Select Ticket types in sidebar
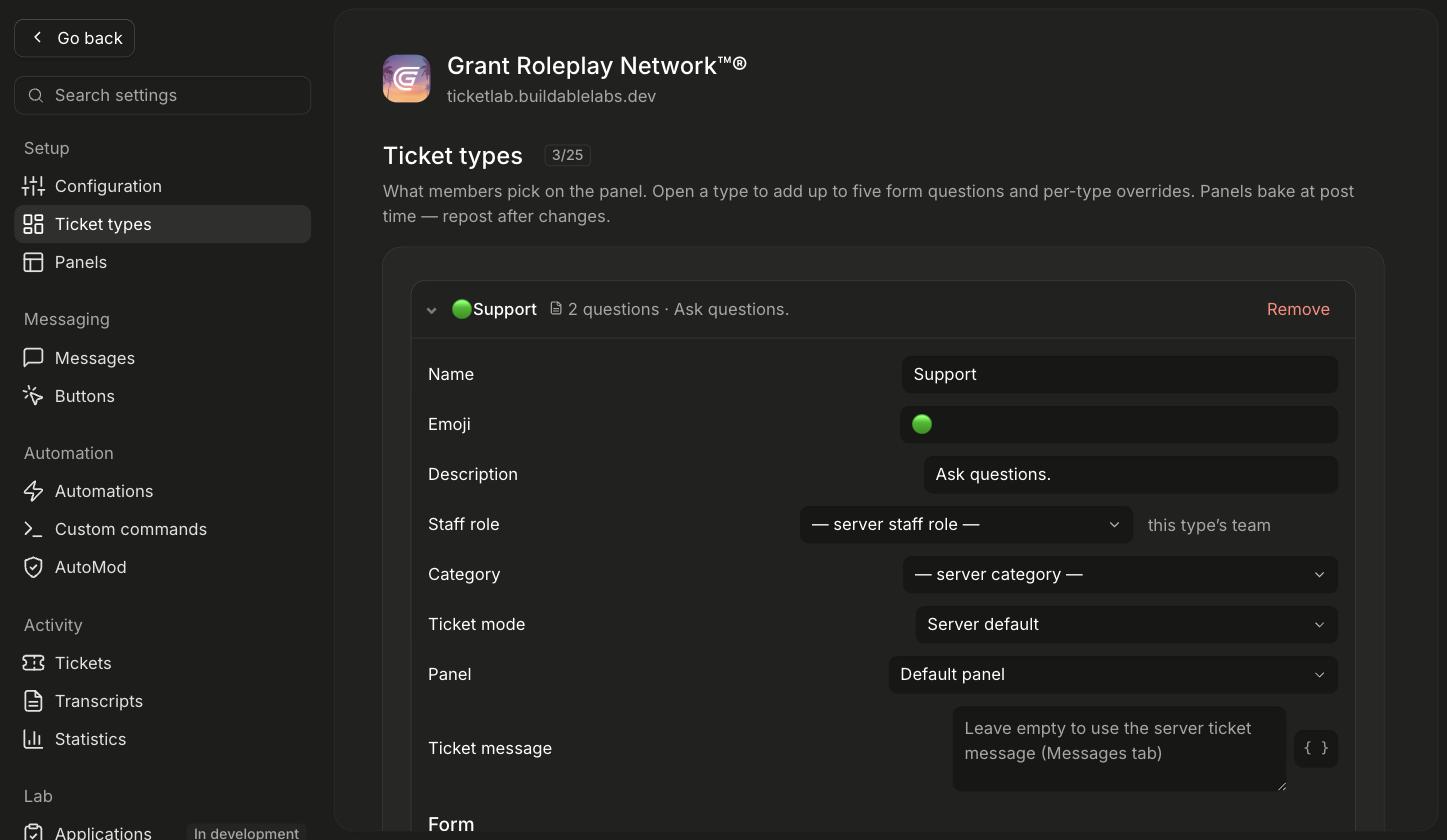 162,224
